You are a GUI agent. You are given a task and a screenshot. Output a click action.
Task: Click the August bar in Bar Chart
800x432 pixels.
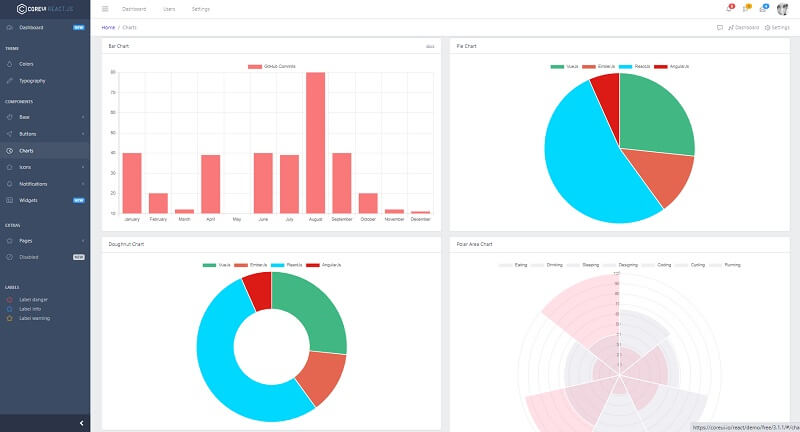(x=315, y=142)
